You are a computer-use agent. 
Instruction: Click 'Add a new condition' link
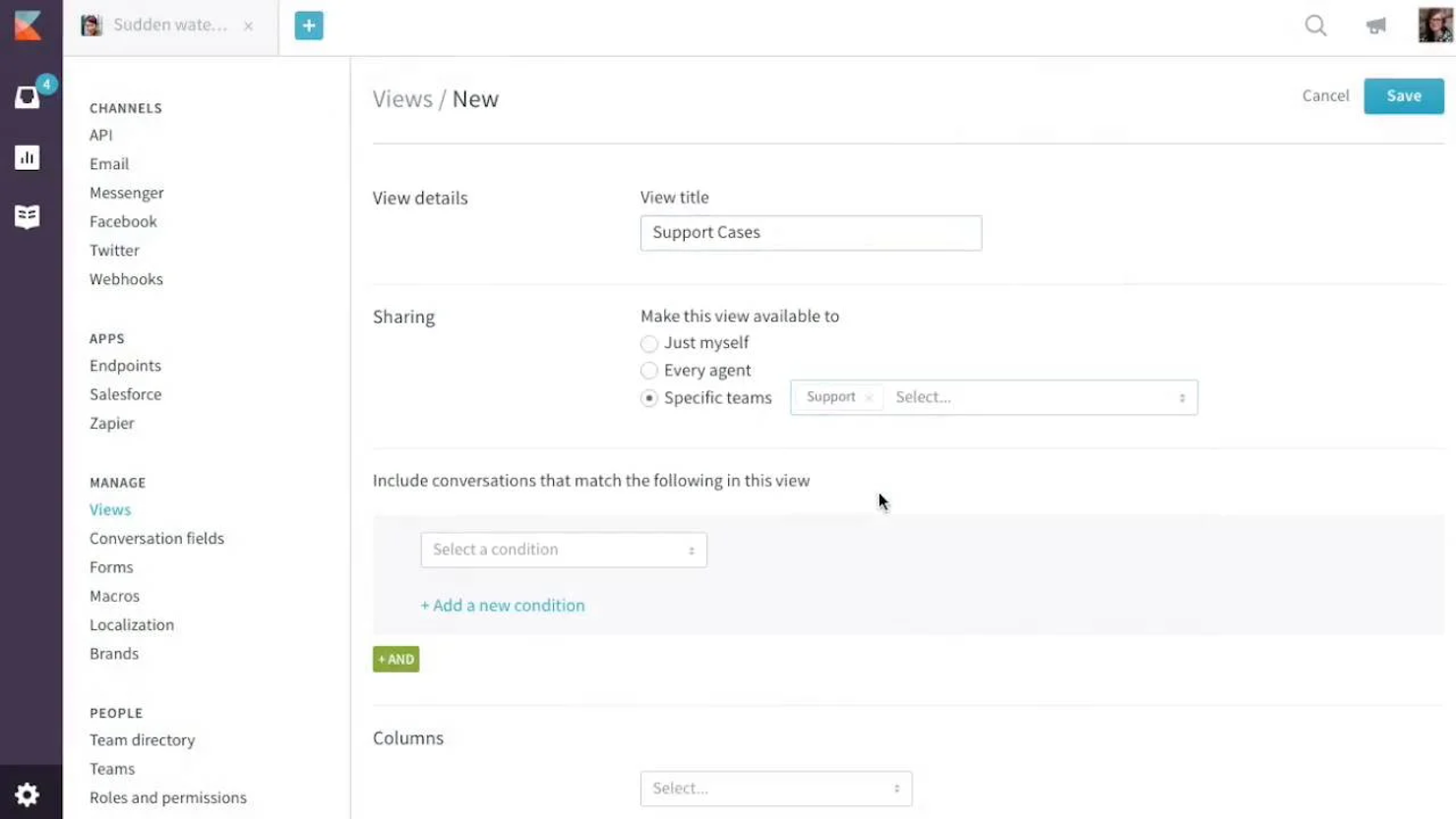(x=503, y=605)
